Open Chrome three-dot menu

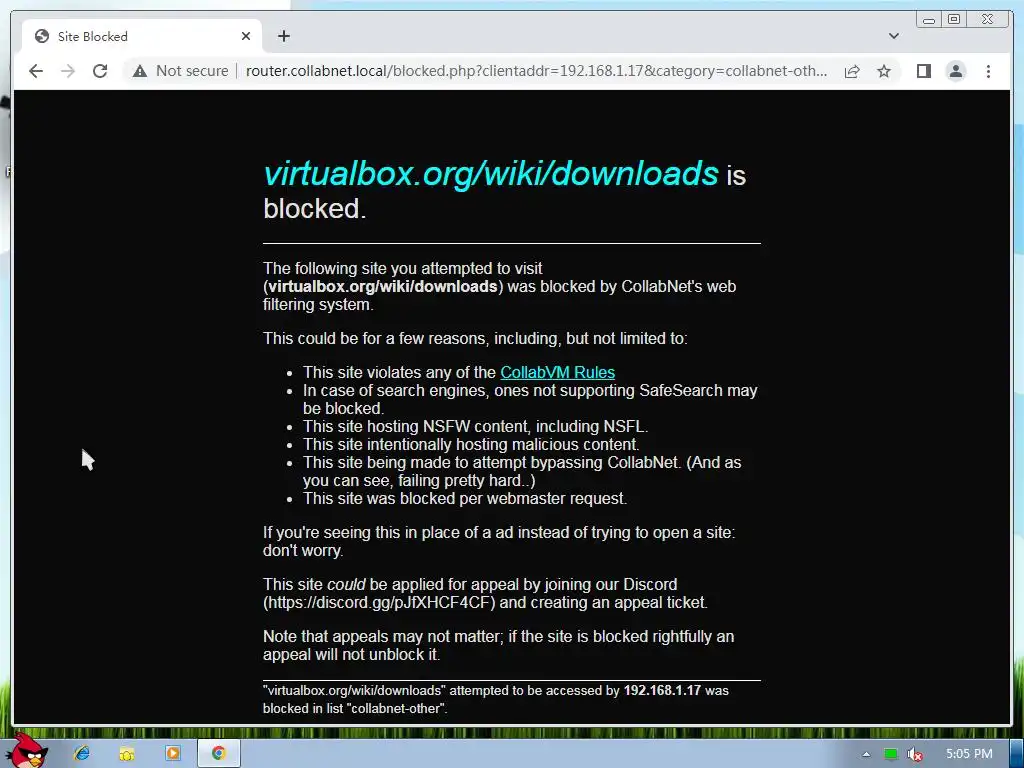[988, 71]
